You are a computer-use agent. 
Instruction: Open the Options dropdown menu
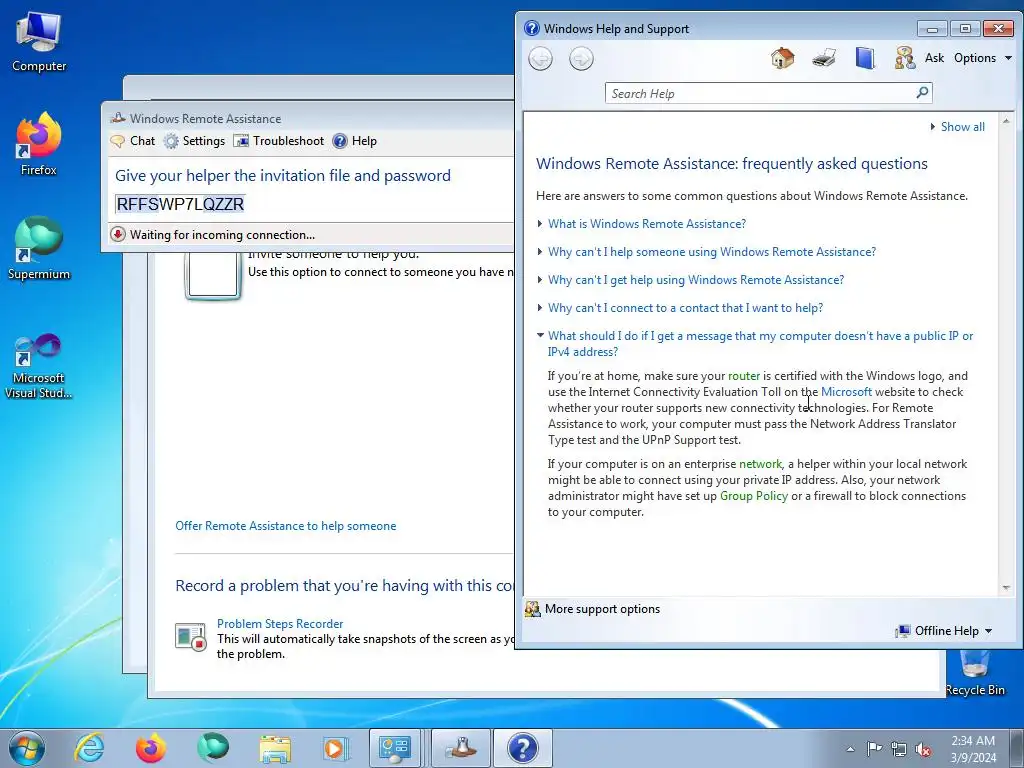click(x=982, y=58)
